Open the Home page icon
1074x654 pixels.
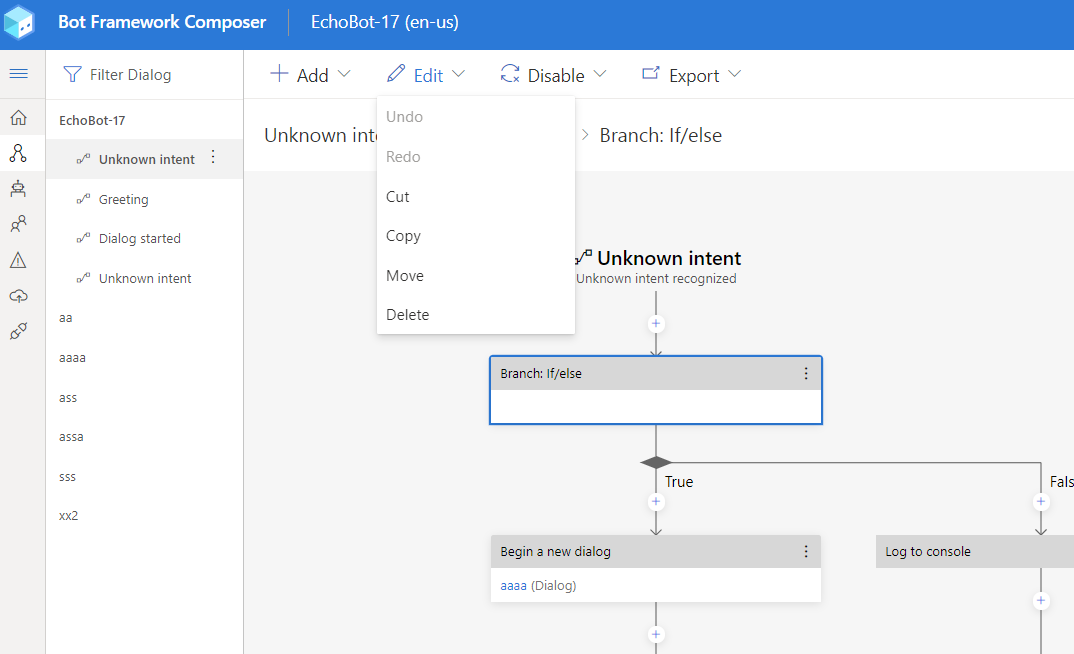18,118
